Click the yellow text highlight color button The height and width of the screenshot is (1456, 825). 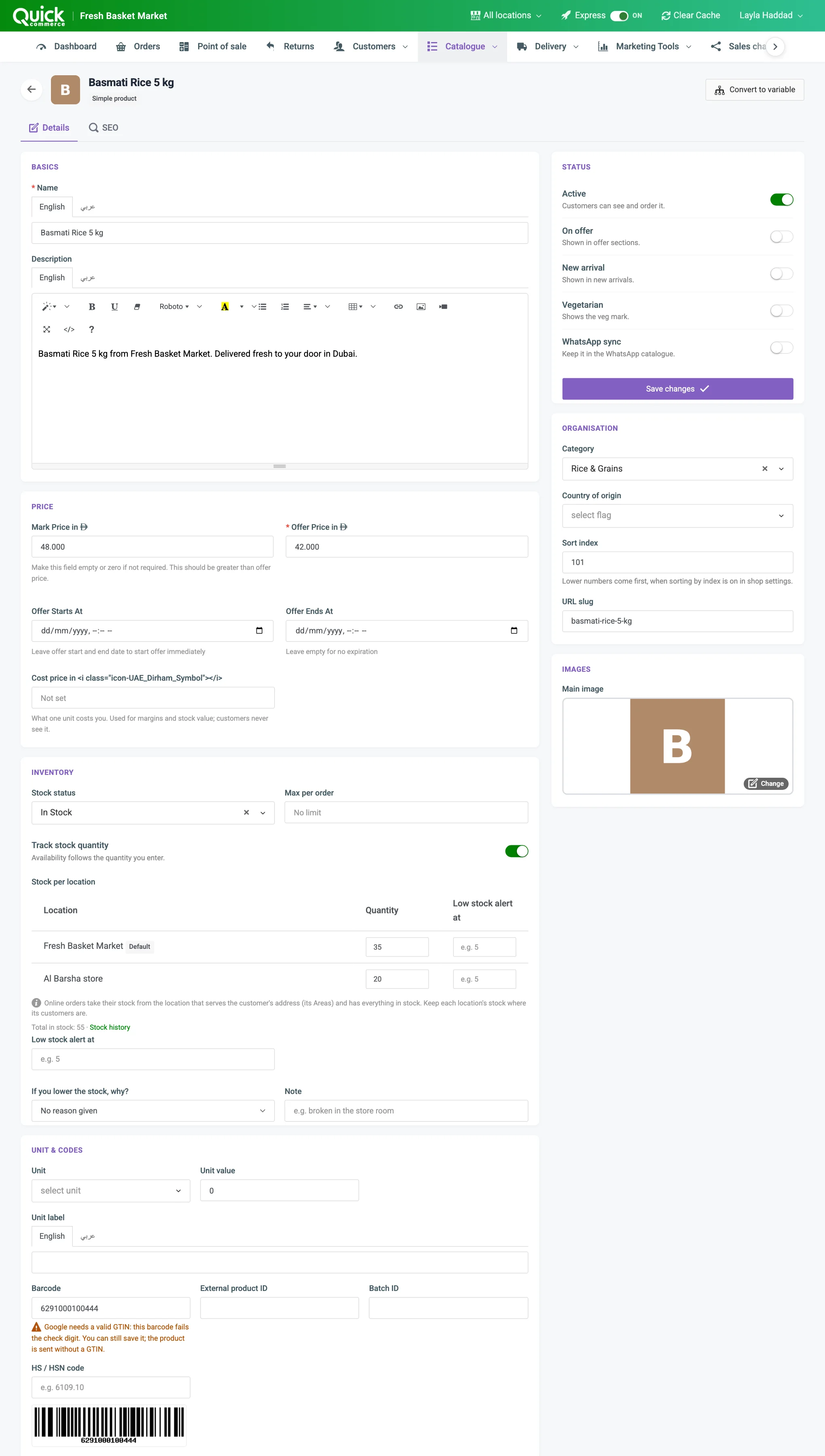pos(225,307)
